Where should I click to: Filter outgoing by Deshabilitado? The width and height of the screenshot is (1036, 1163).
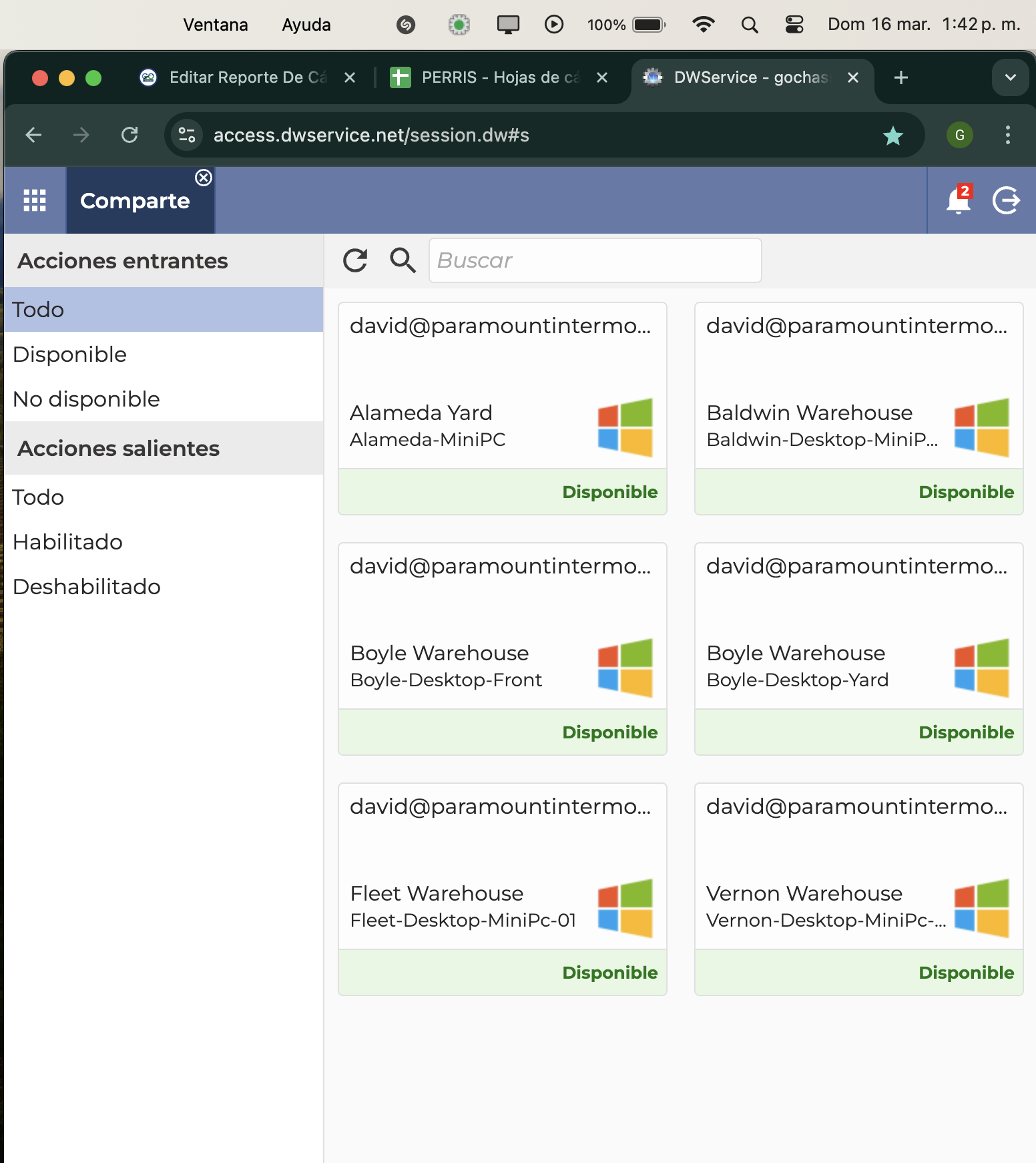pyautogui.click(x=164, y=587)
